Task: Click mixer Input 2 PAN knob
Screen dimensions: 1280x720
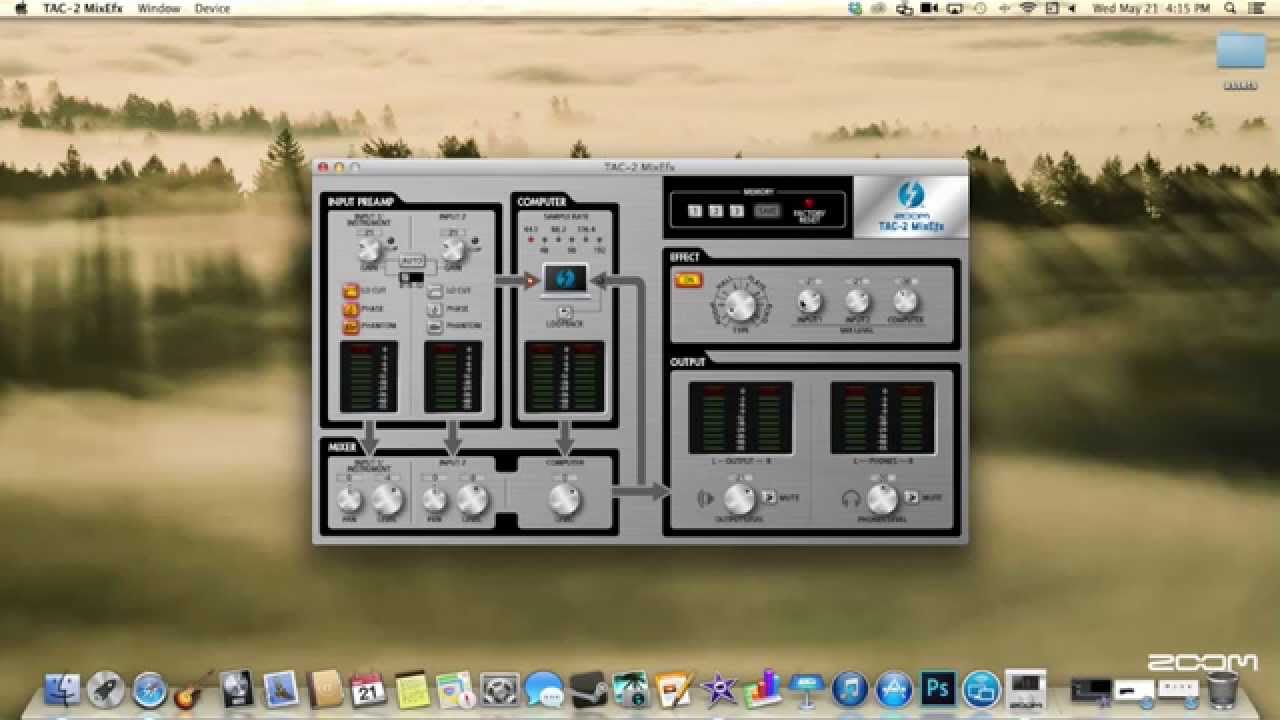Action: point(435,500)
